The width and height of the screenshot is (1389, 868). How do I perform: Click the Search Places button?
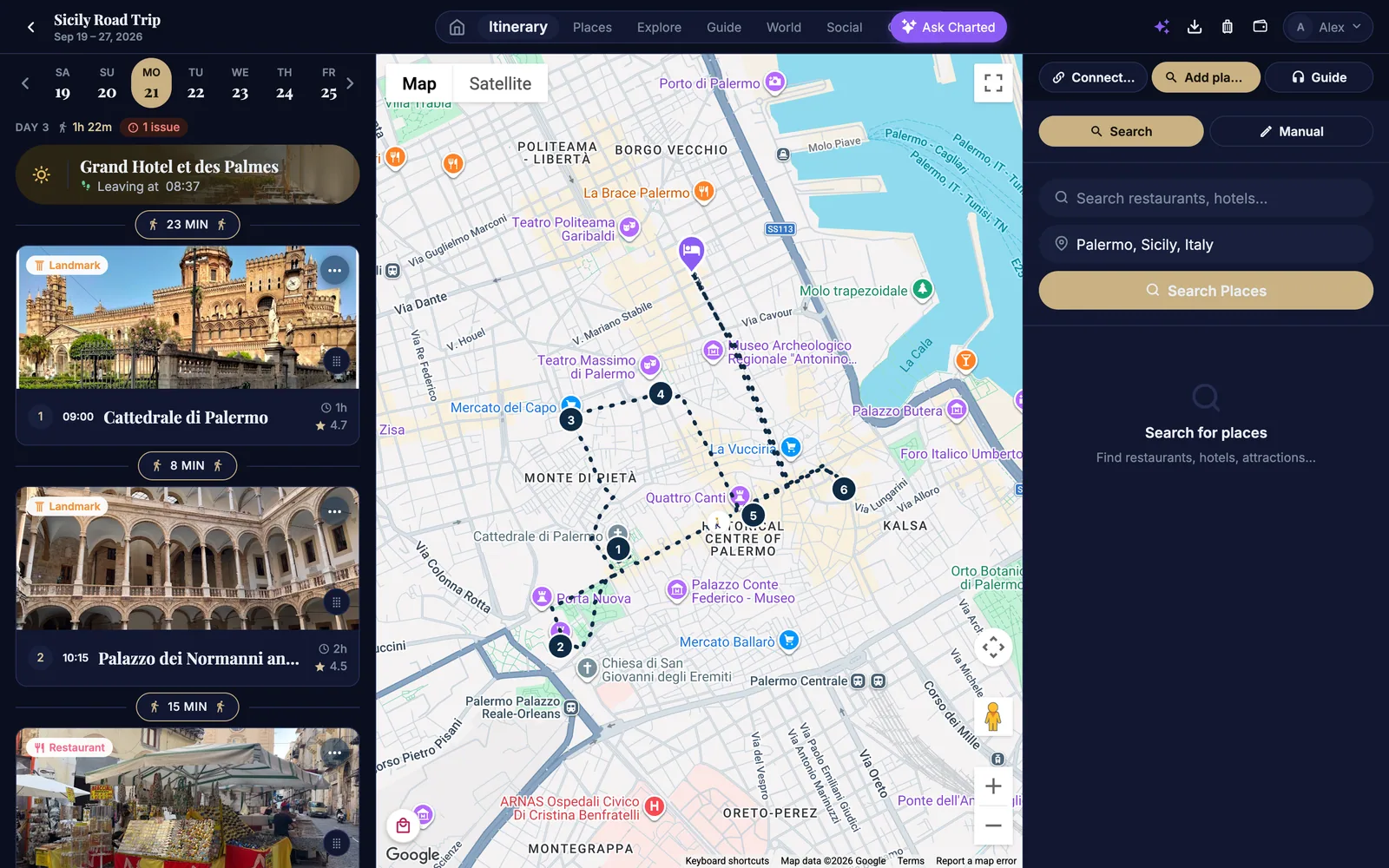coord(1206,291)
